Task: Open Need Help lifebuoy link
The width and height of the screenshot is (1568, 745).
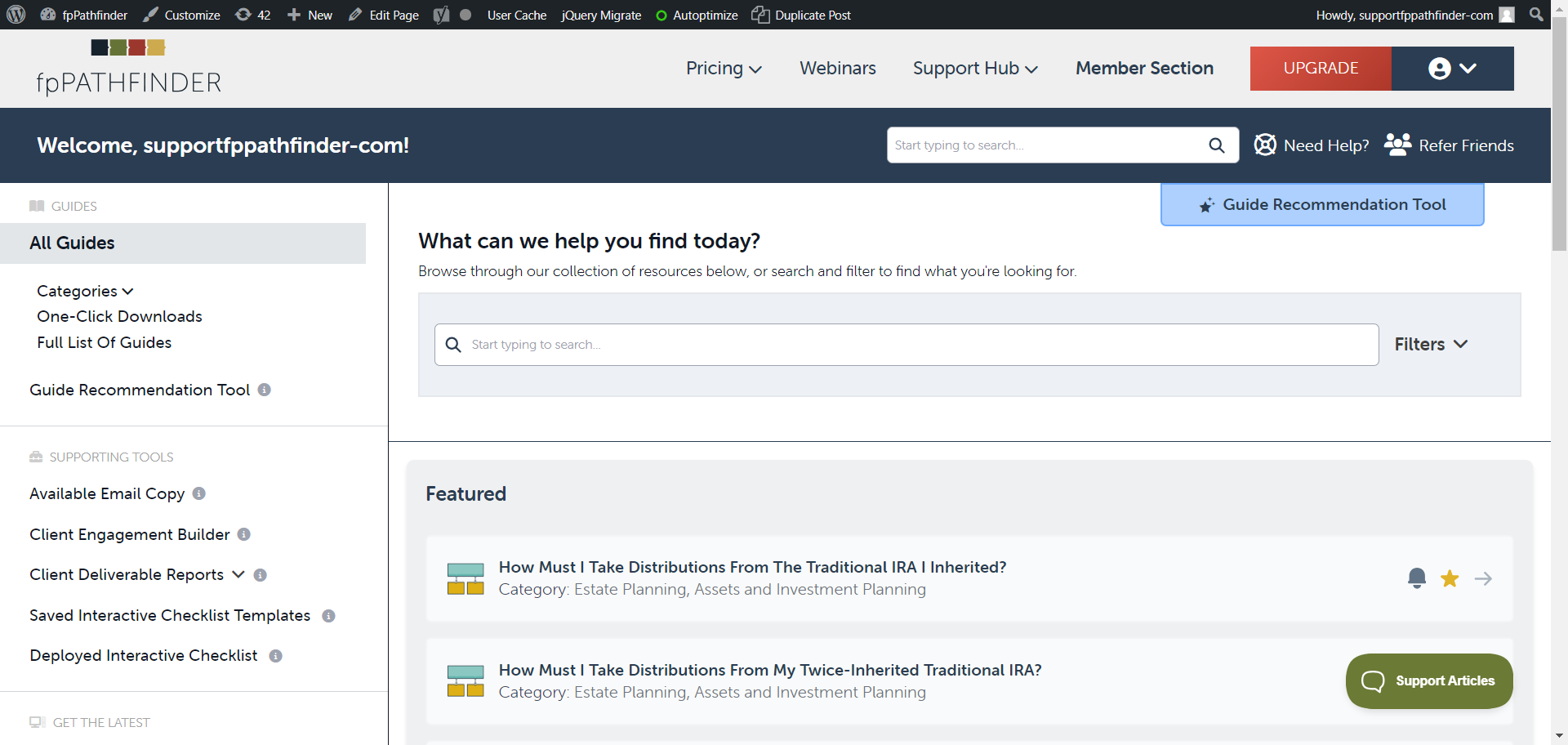Action: [1312, 145]
